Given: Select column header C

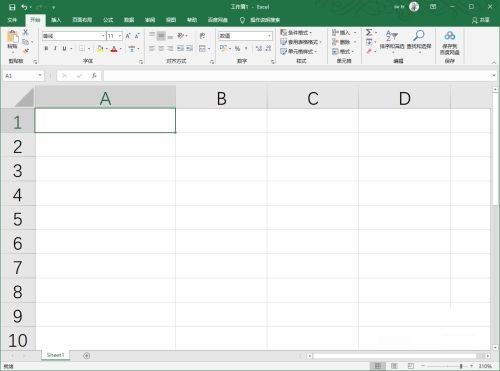Looking at the screenshot, I should [x=313, y=98].
